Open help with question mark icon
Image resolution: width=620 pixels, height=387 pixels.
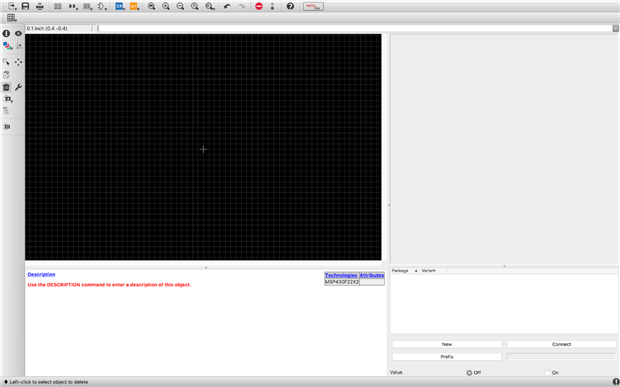(x=290, y=6)
